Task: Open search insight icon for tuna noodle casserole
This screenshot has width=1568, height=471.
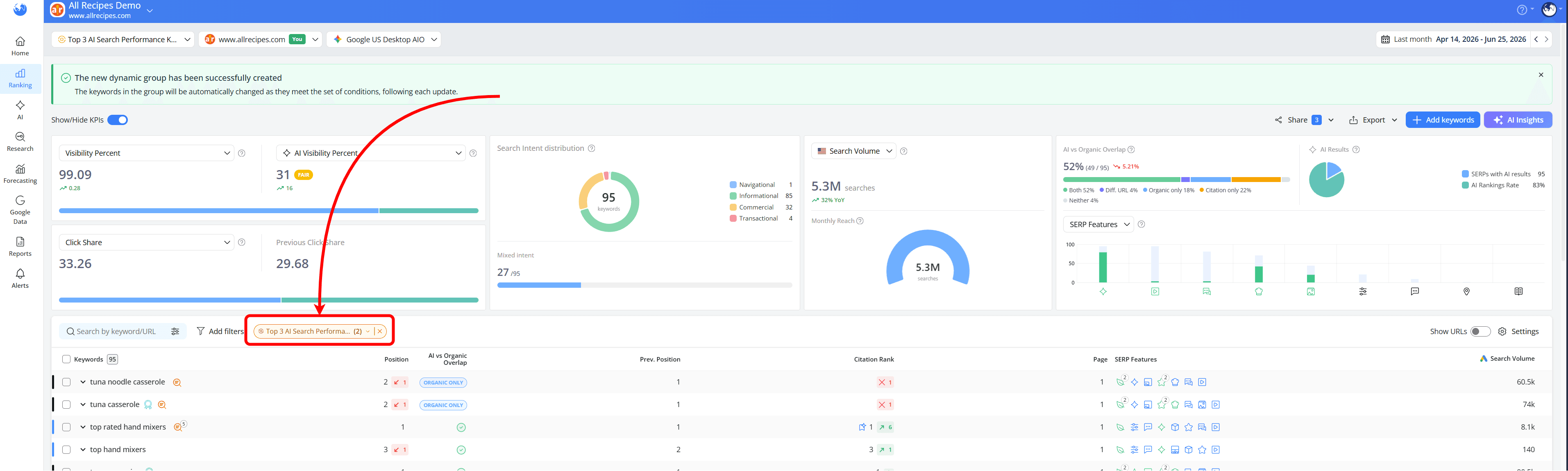Action: (x=177, y=382)
